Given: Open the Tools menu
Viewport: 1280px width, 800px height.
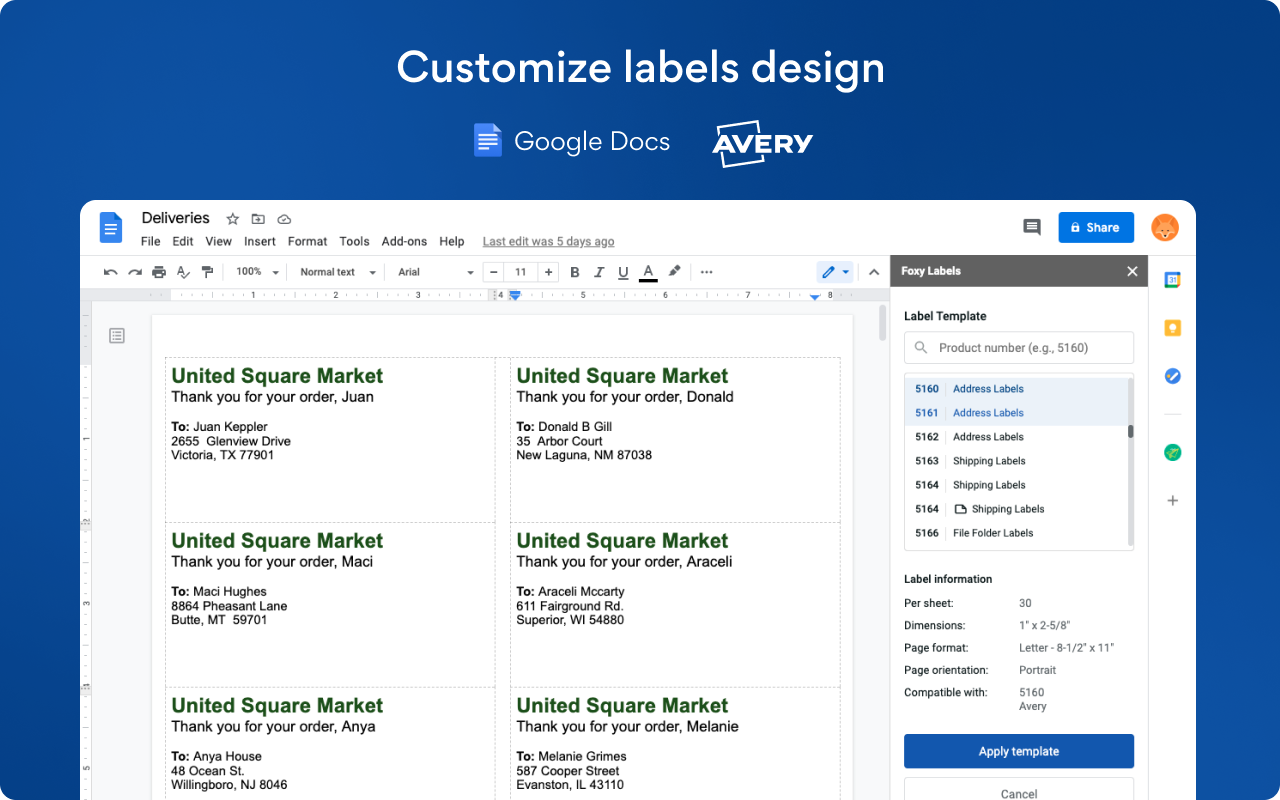Looking at the screenshot, I should pos(354,241).
